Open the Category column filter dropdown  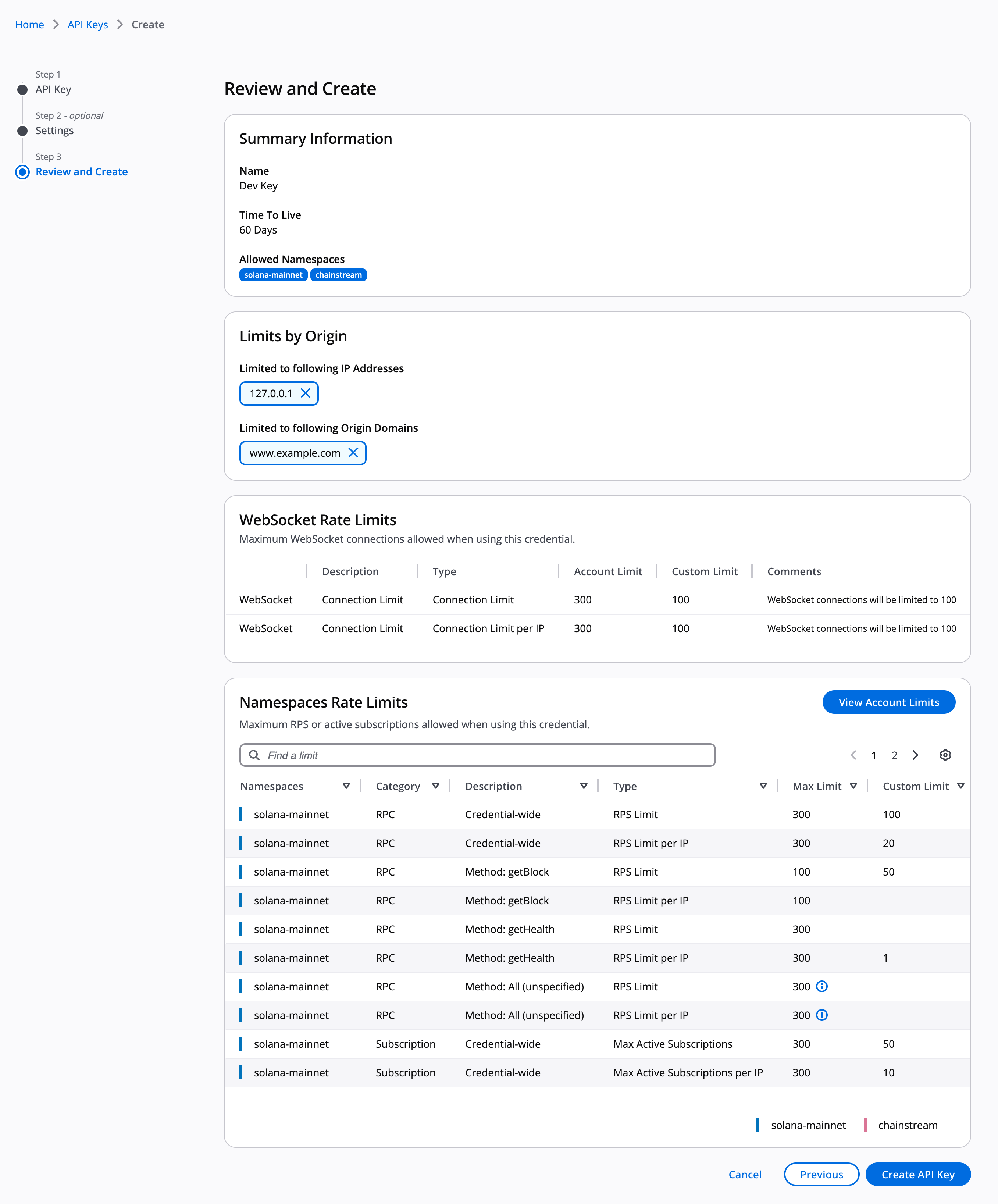[x=437, y=786]
